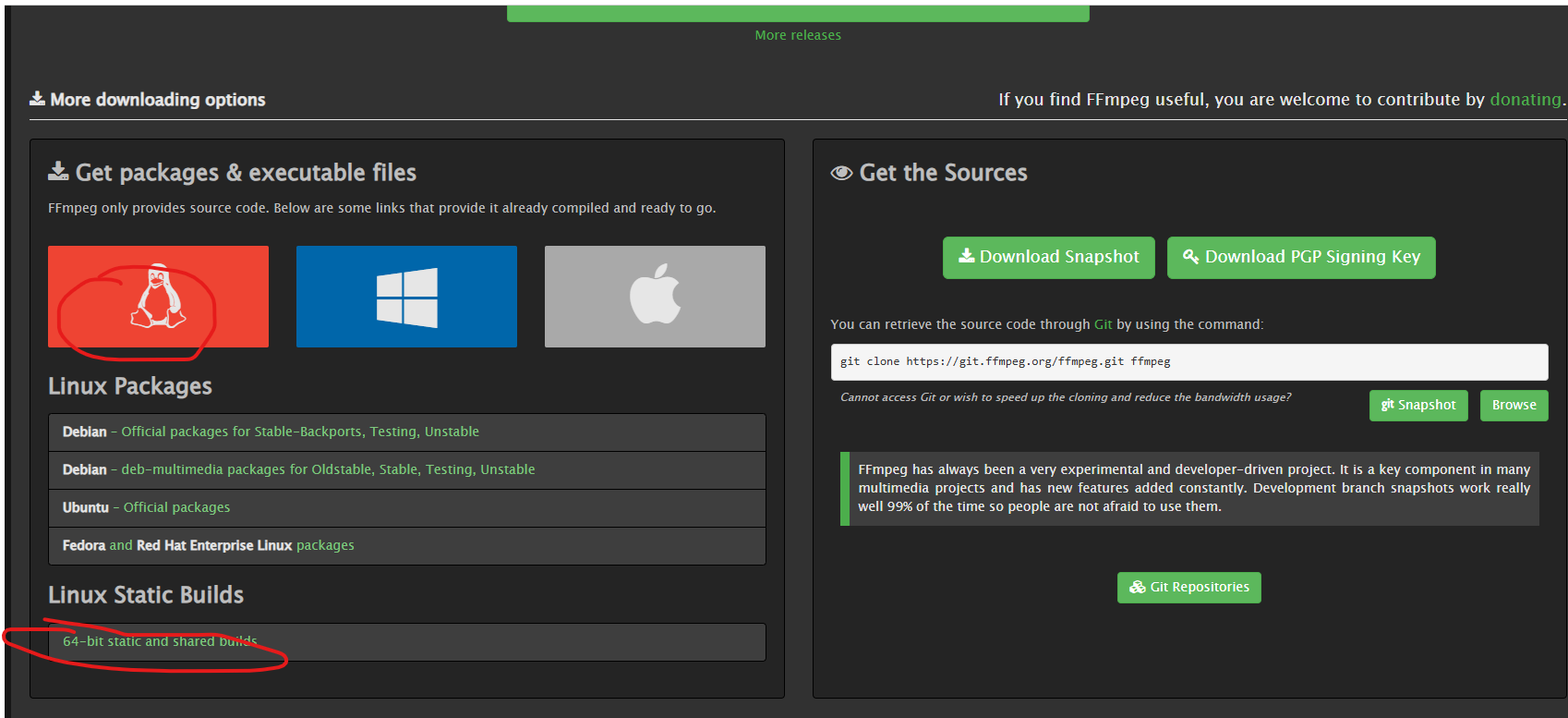Click the Linux Packages heading
Screen dimensions: 1568x718
(130, 386)
